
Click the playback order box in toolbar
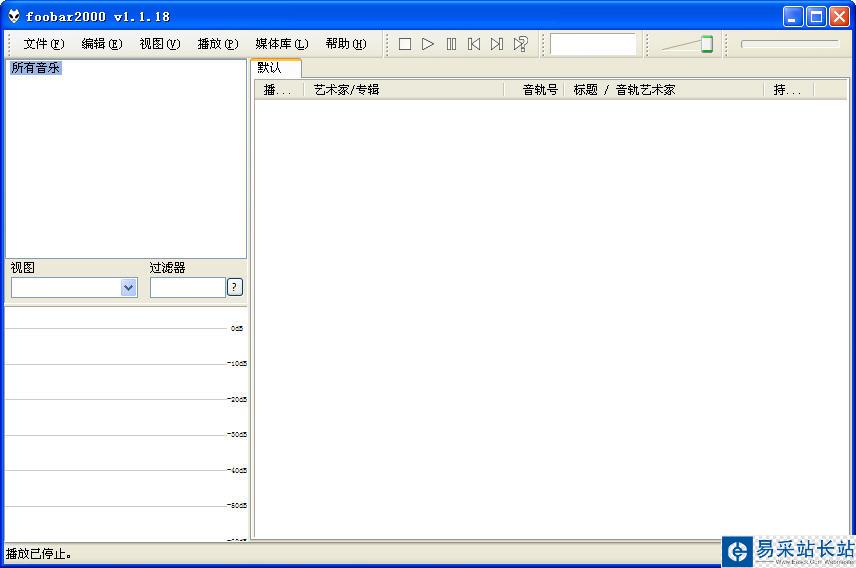[593, 44]
